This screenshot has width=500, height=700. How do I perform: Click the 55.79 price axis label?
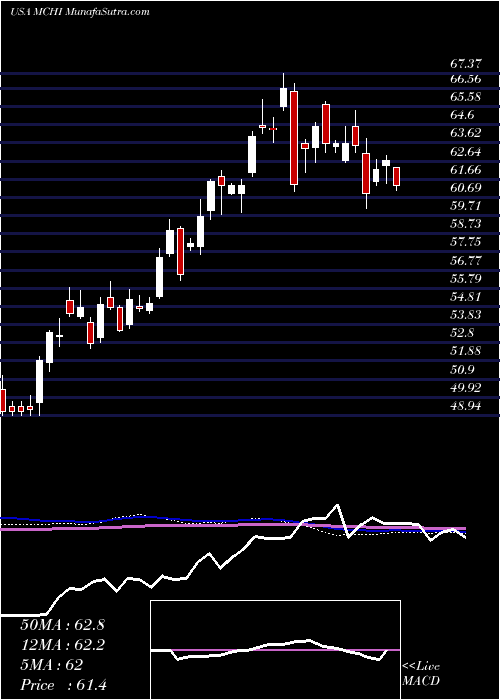tap(466, 279)
